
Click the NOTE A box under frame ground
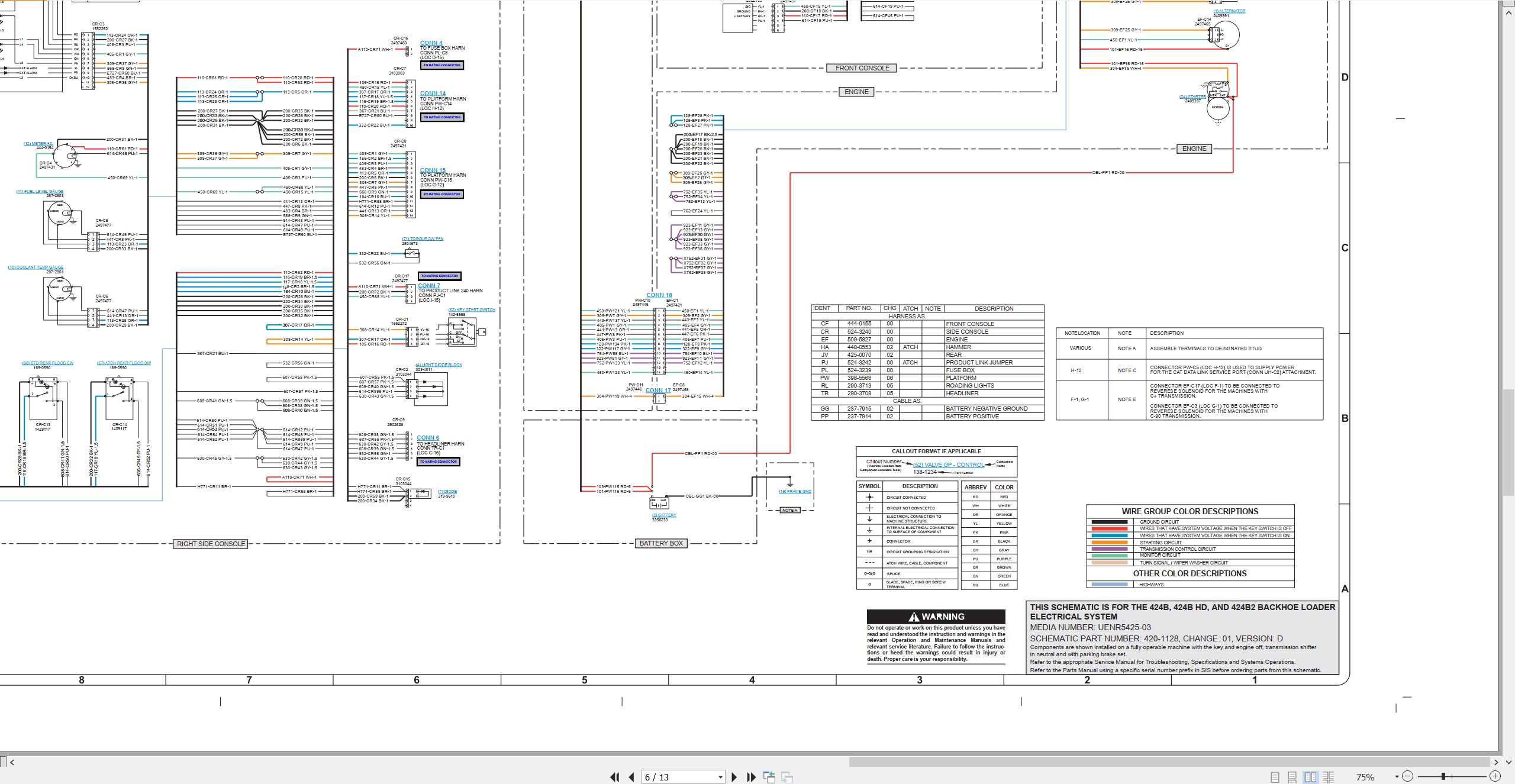pyautogui.click(x=790, y=511)
